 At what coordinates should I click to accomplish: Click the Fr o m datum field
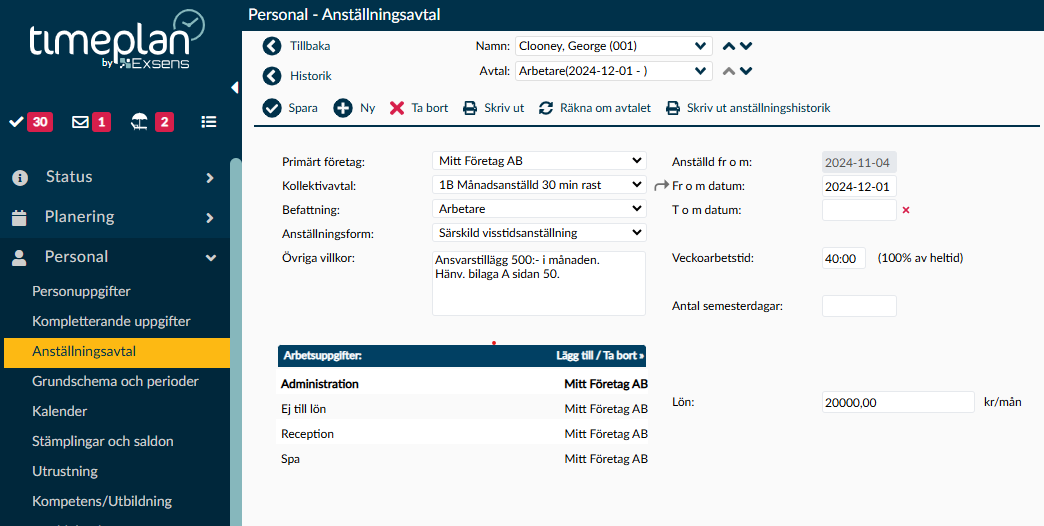859,186
